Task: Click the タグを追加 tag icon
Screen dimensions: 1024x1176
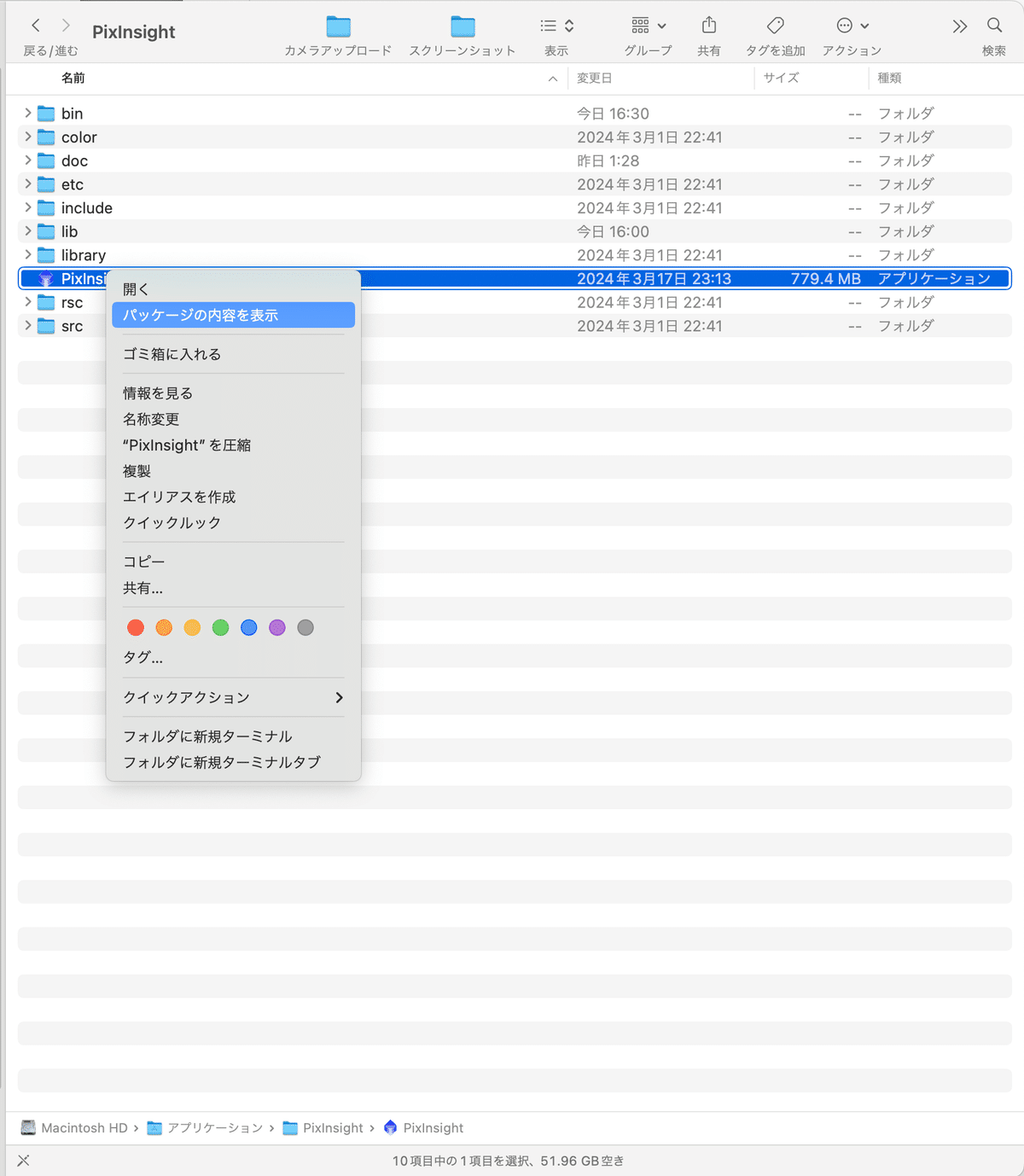Action: [x=775, y=25]
